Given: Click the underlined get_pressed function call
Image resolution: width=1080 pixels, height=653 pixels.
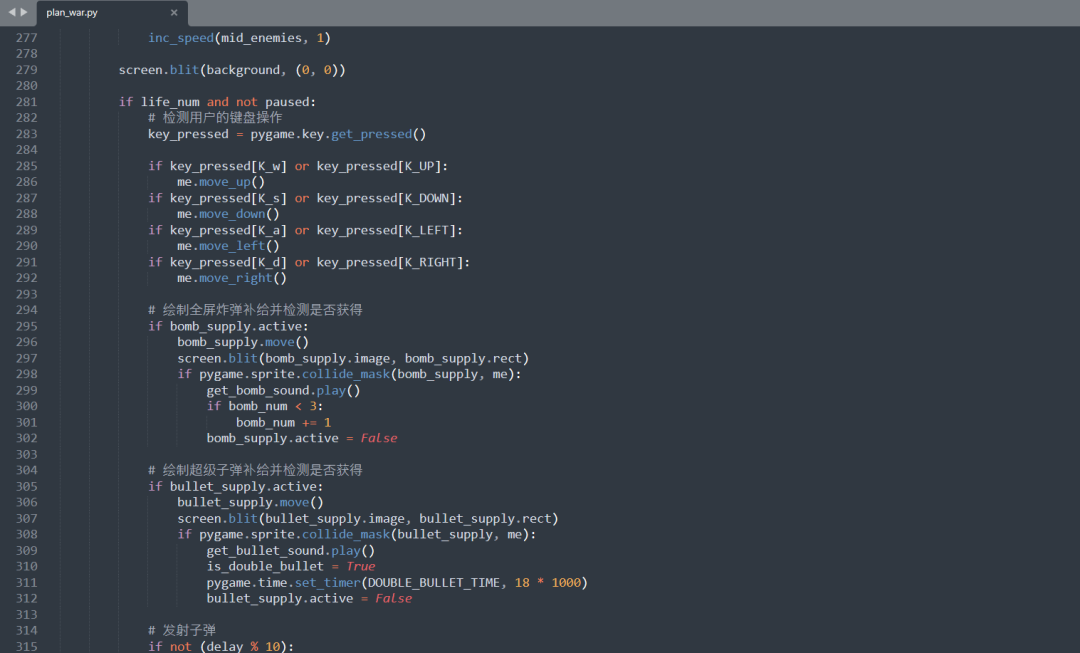Looking at the screenshot, I should 370,133.
